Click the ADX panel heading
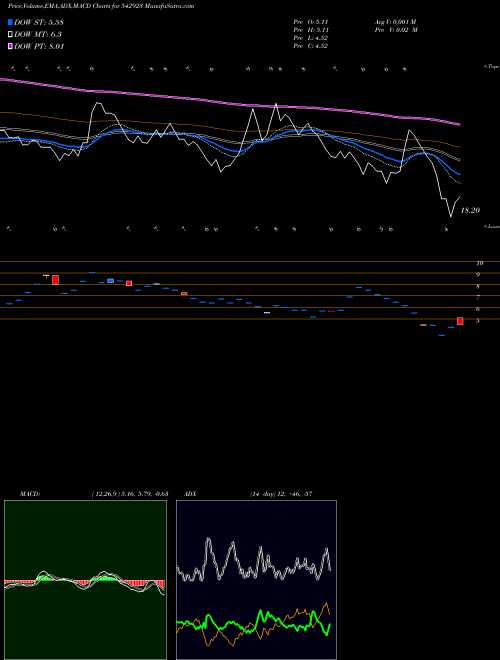500x660 pixels. [190, 493]
